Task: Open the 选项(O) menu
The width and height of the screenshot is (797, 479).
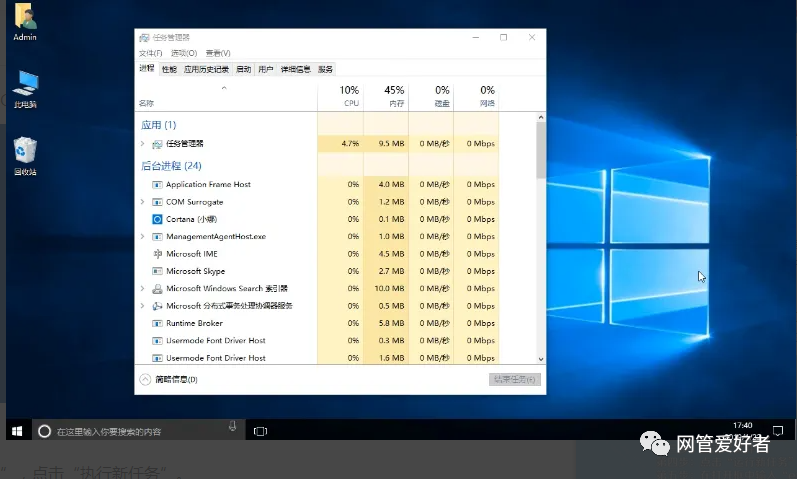Action: pos(184,53)
